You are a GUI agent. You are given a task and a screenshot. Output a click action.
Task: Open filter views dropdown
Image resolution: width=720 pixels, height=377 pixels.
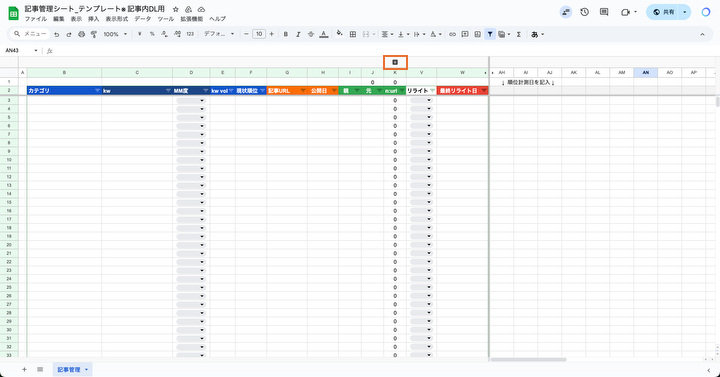[x=504, y=34]
